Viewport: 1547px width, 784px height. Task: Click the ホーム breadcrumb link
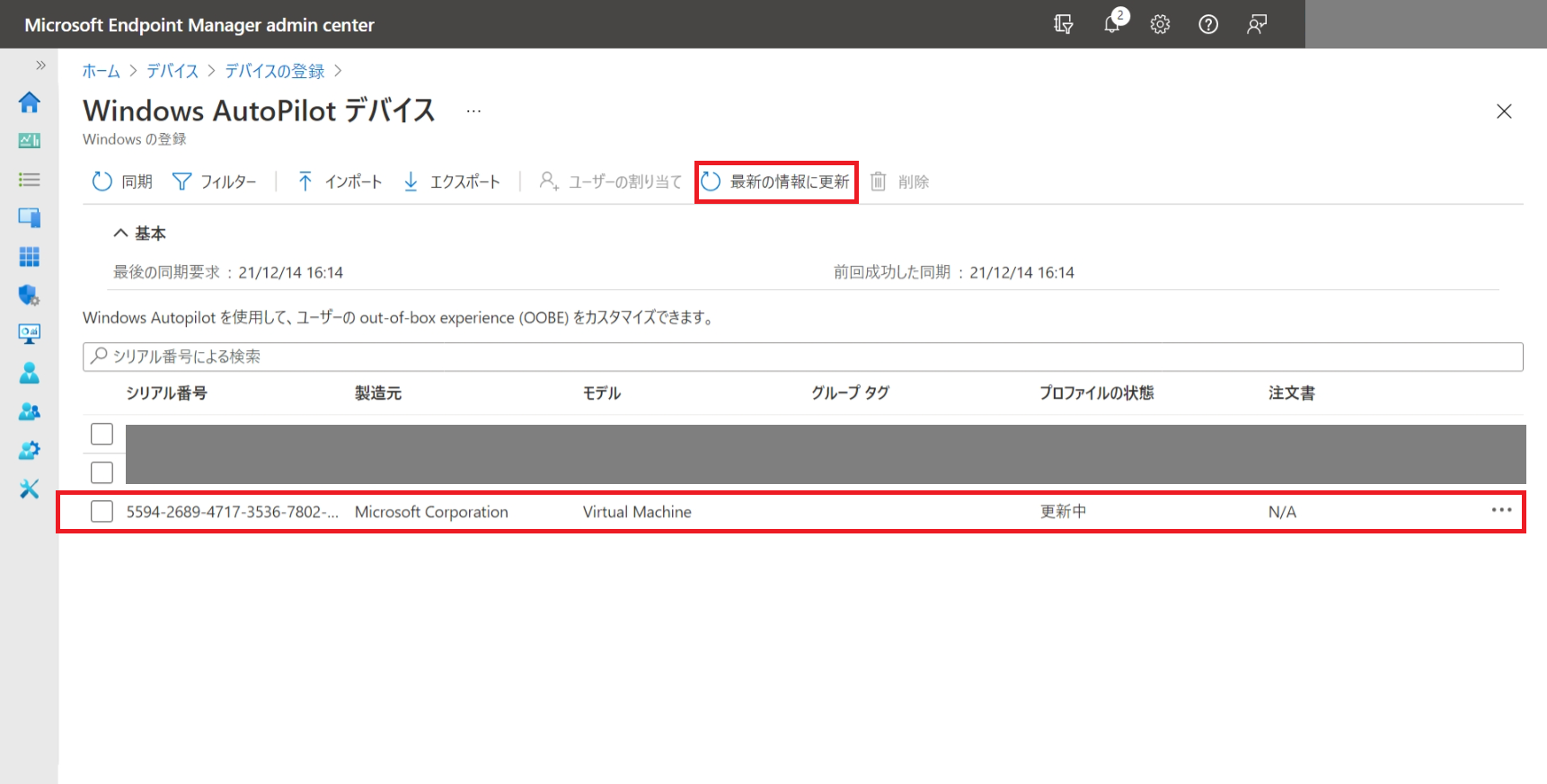point(101,71)
